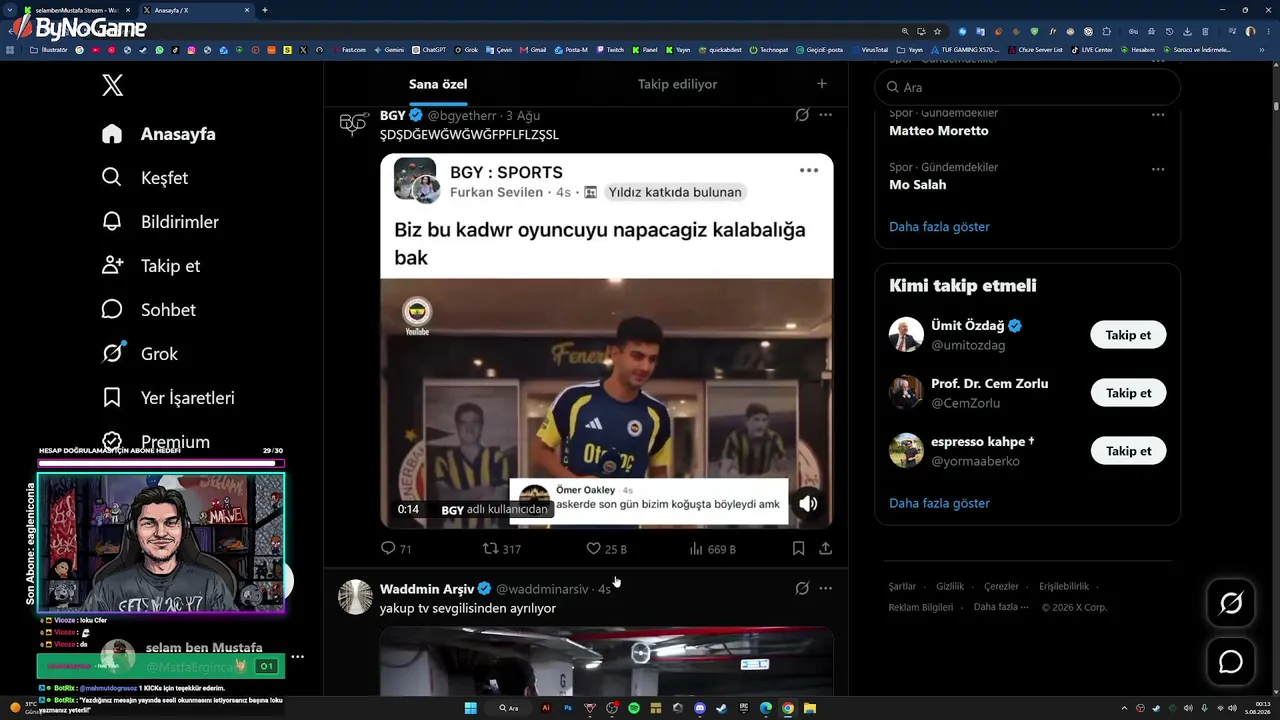Open more options for Matteo Moretto trend

[x=1158, y=115]
